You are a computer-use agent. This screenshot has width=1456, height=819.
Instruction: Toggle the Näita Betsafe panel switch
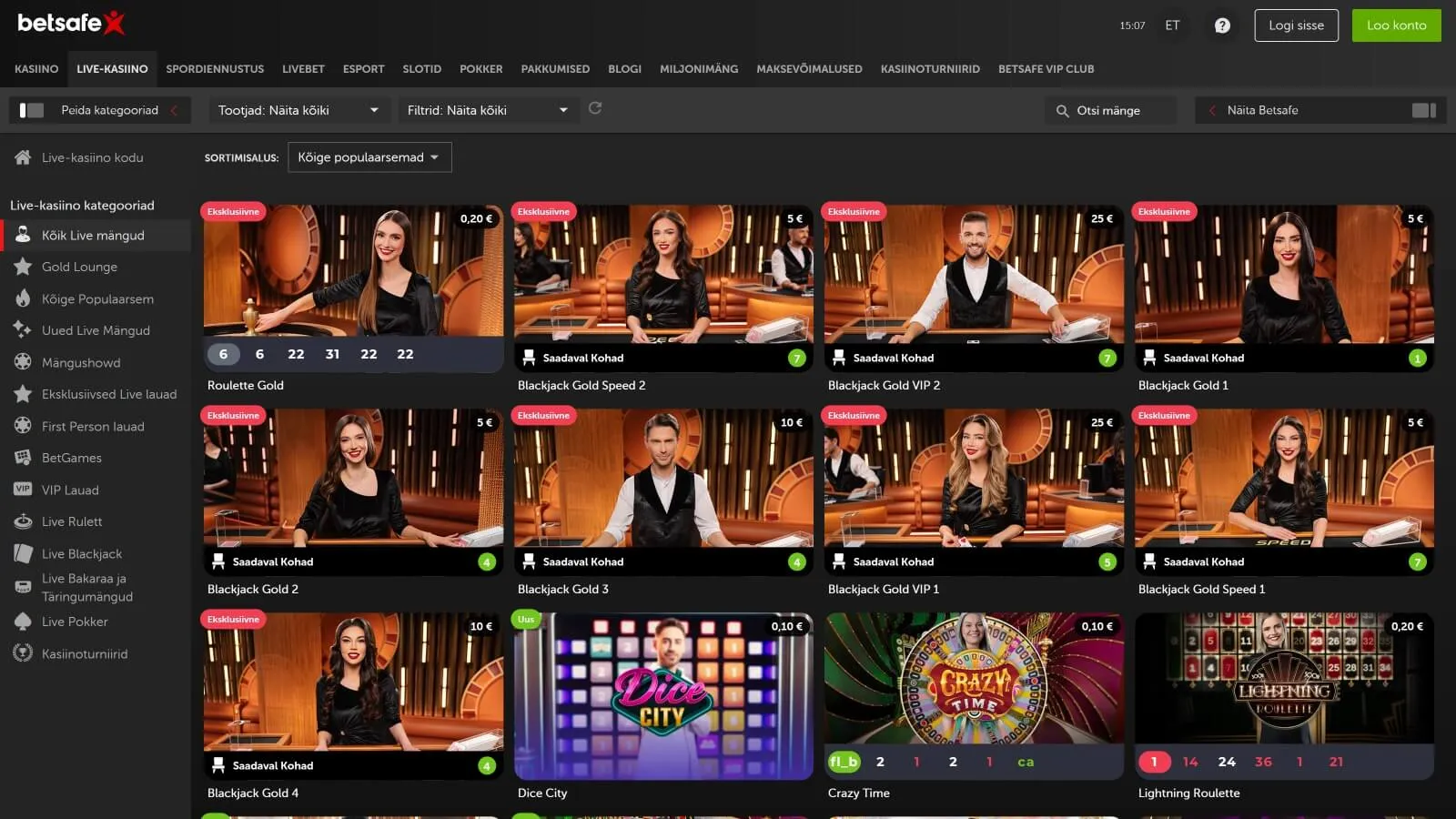[1424, 110]
